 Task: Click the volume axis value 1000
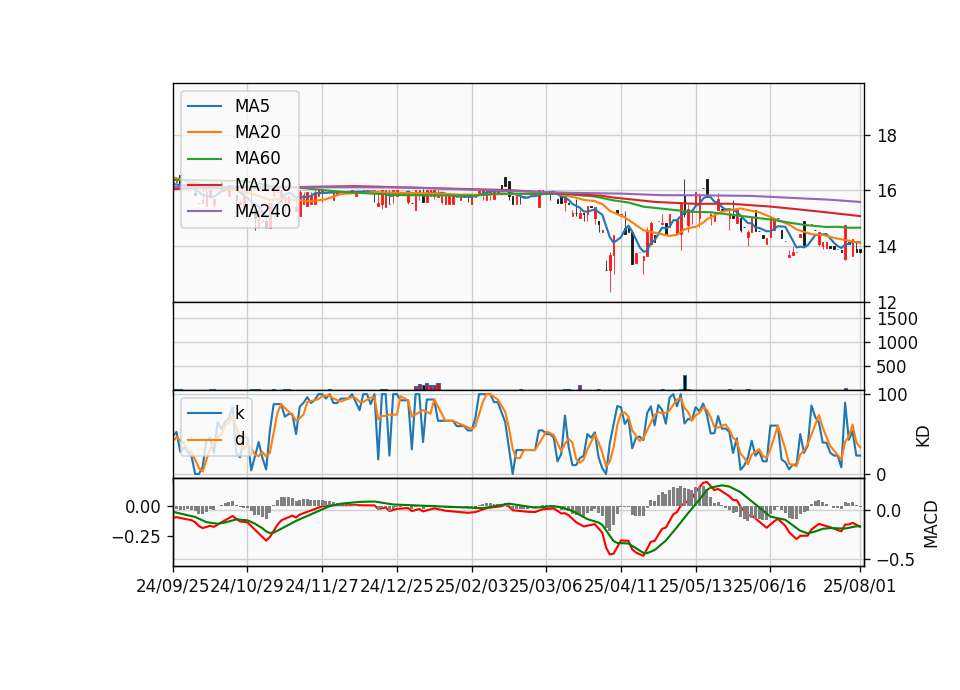pos(898,343)
